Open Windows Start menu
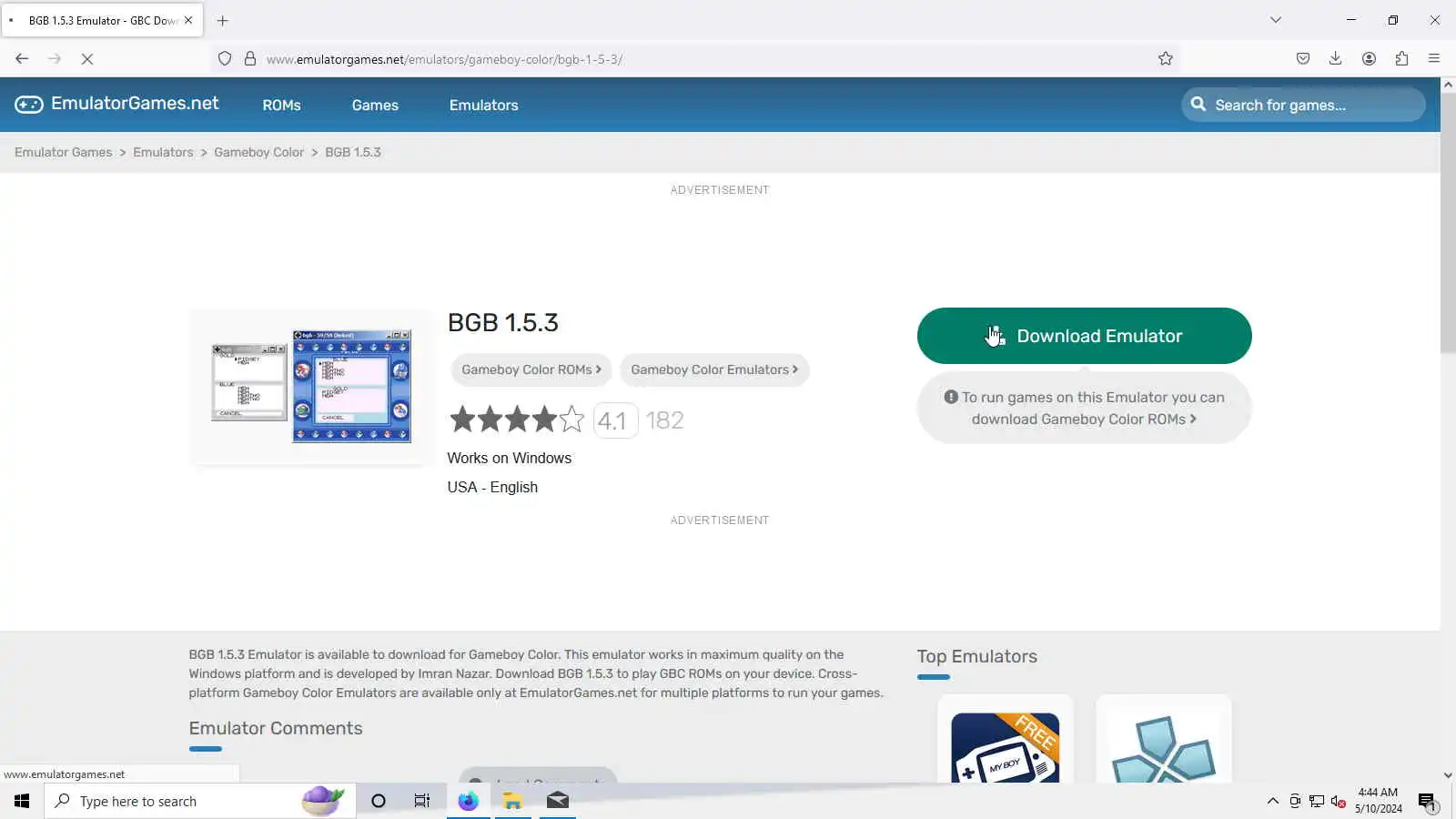 [22, 801]
